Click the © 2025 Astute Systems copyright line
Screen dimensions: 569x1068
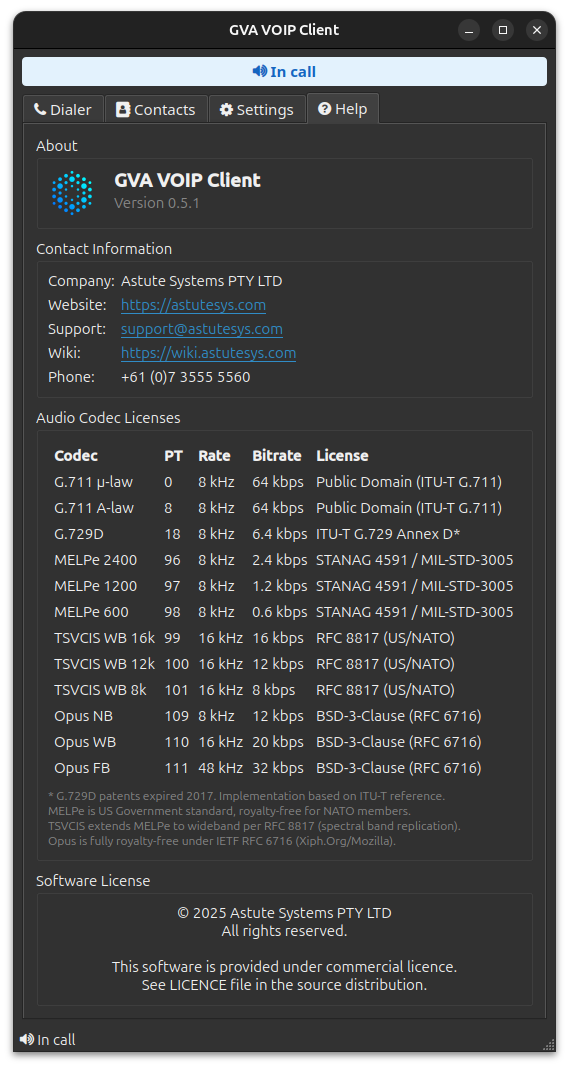pyautogui.click(x=284, y=913)
